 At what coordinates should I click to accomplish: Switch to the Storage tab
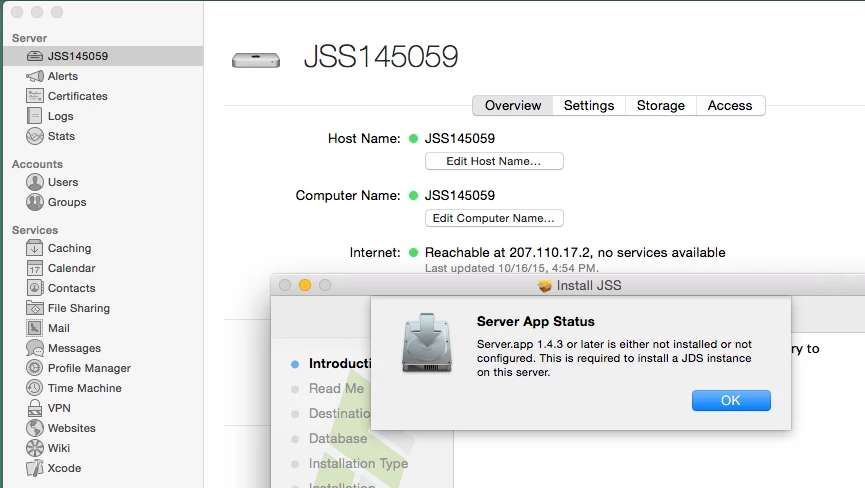click(x=660, y=105)
